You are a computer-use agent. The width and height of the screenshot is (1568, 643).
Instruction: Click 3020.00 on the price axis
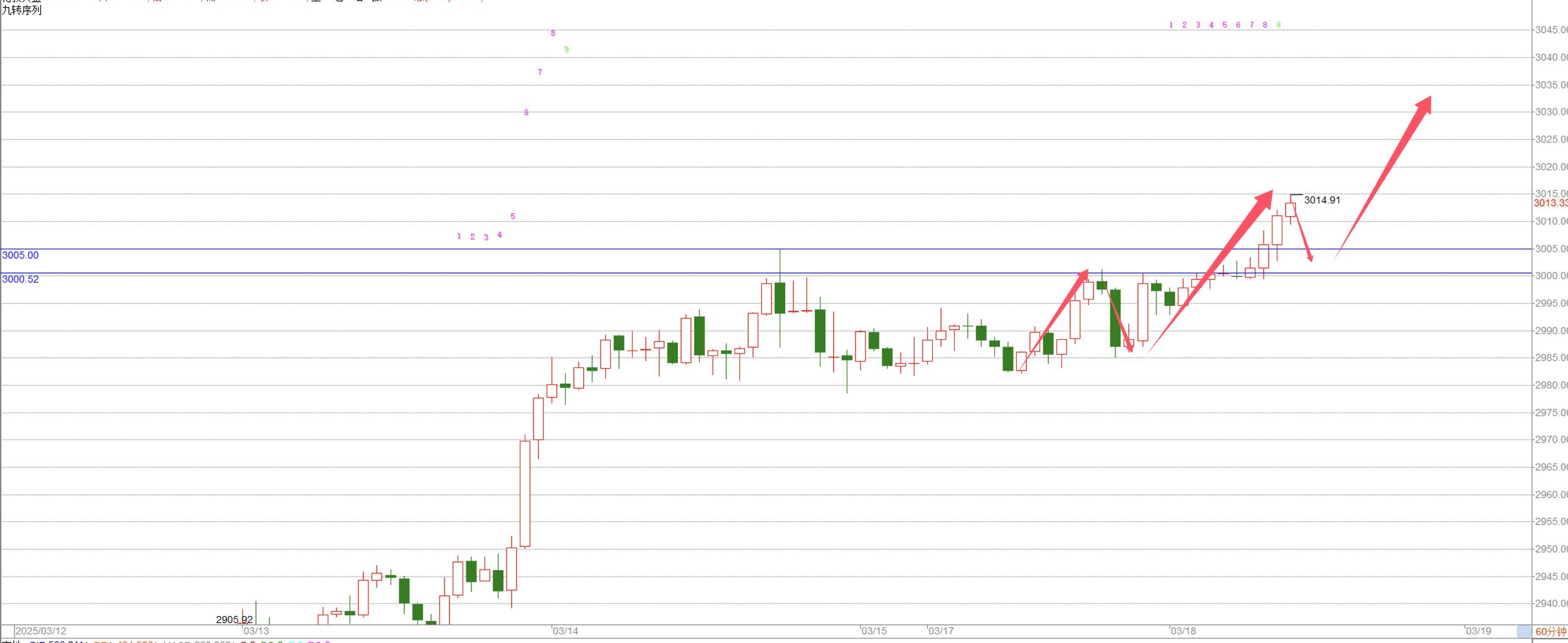[1551, 167]
